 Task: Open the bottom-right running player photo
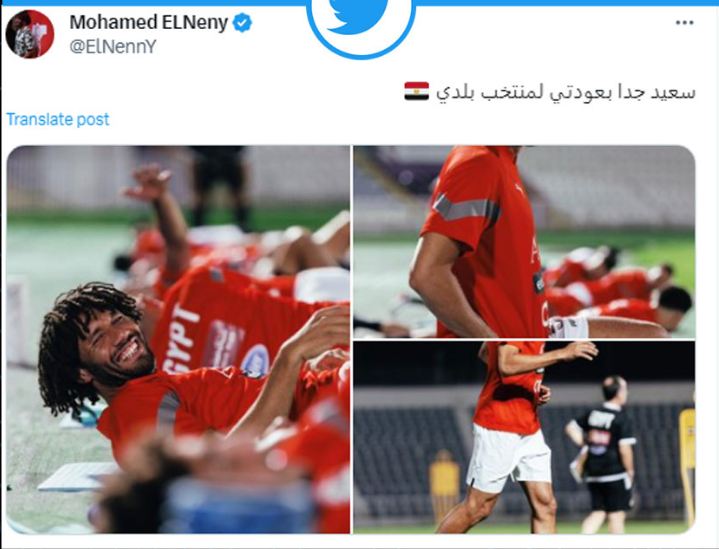tap(524, 437)
